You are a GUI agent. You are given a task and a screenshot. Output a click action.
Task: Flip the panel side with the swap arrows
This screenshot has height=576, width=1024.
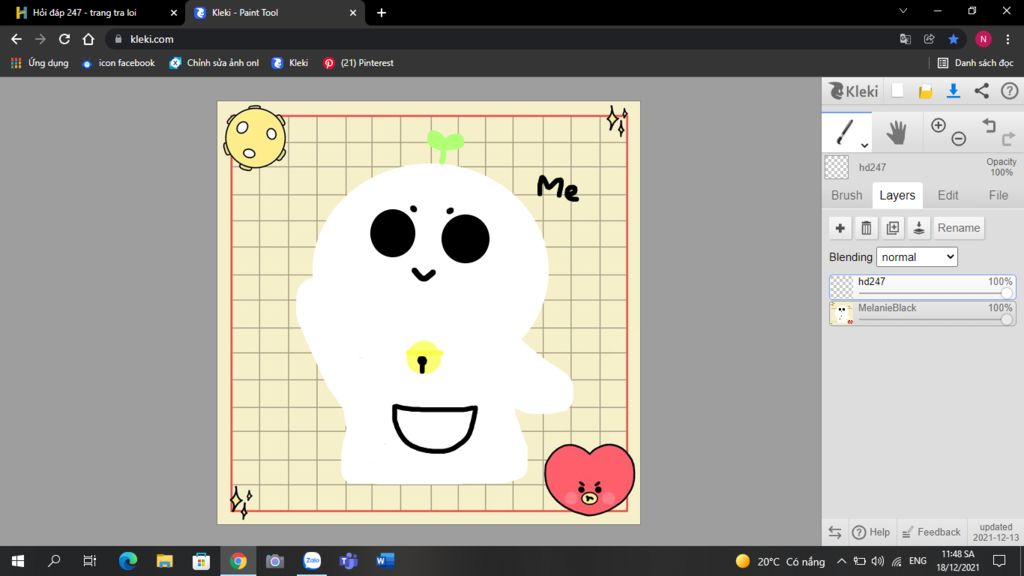[835, 532]
